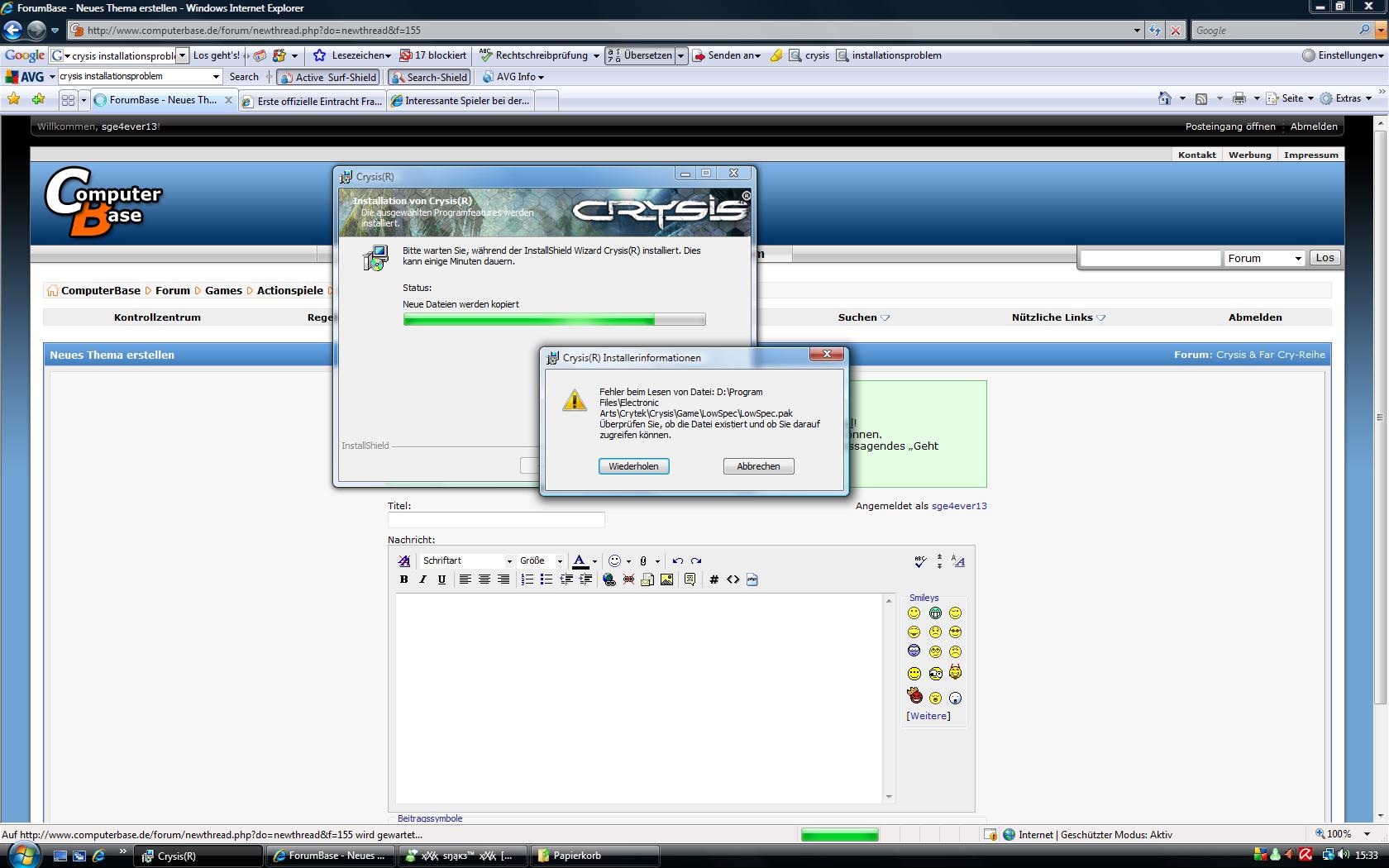
Task: Click IE Favorites Center star icon
Action: point(14,99)
